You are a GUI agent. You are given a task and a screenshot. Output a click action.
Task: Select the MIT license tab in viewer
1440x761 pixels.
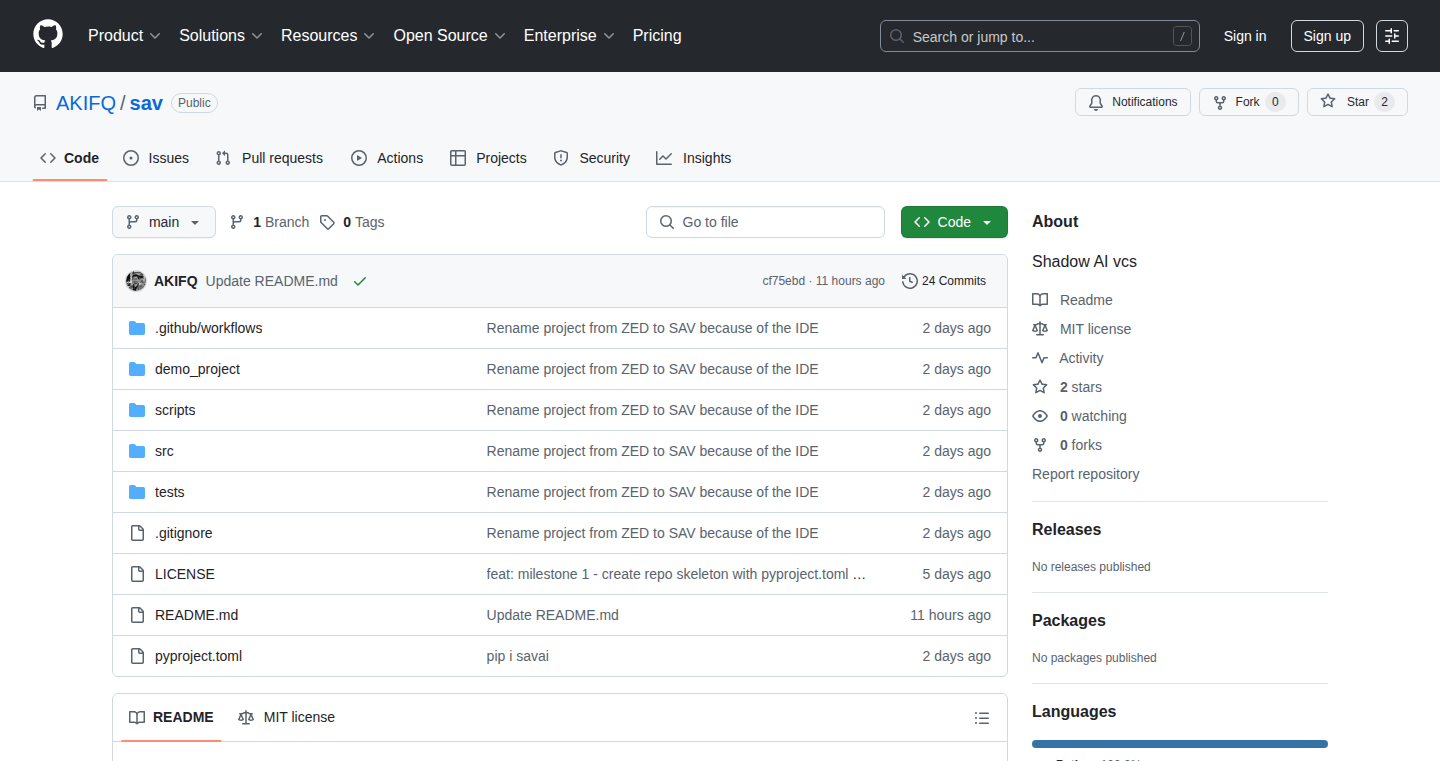(x=286, y=717)
